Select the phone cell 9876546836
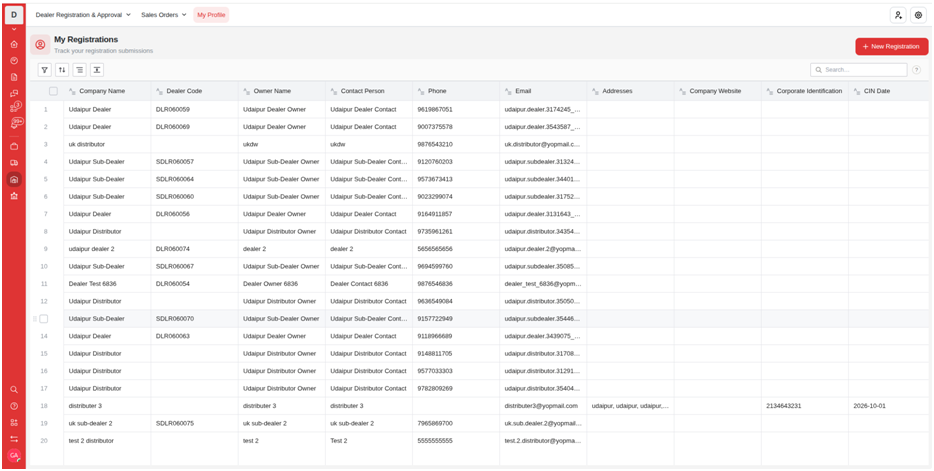The height and width of the screenshot is (471, 934). [456, 284]
